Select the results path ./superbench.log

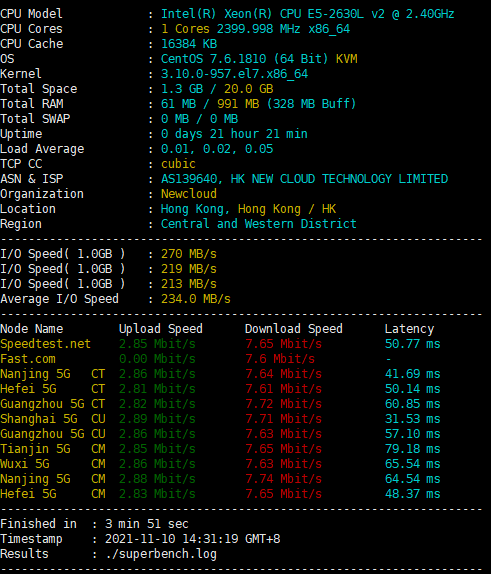pos(161,554)
